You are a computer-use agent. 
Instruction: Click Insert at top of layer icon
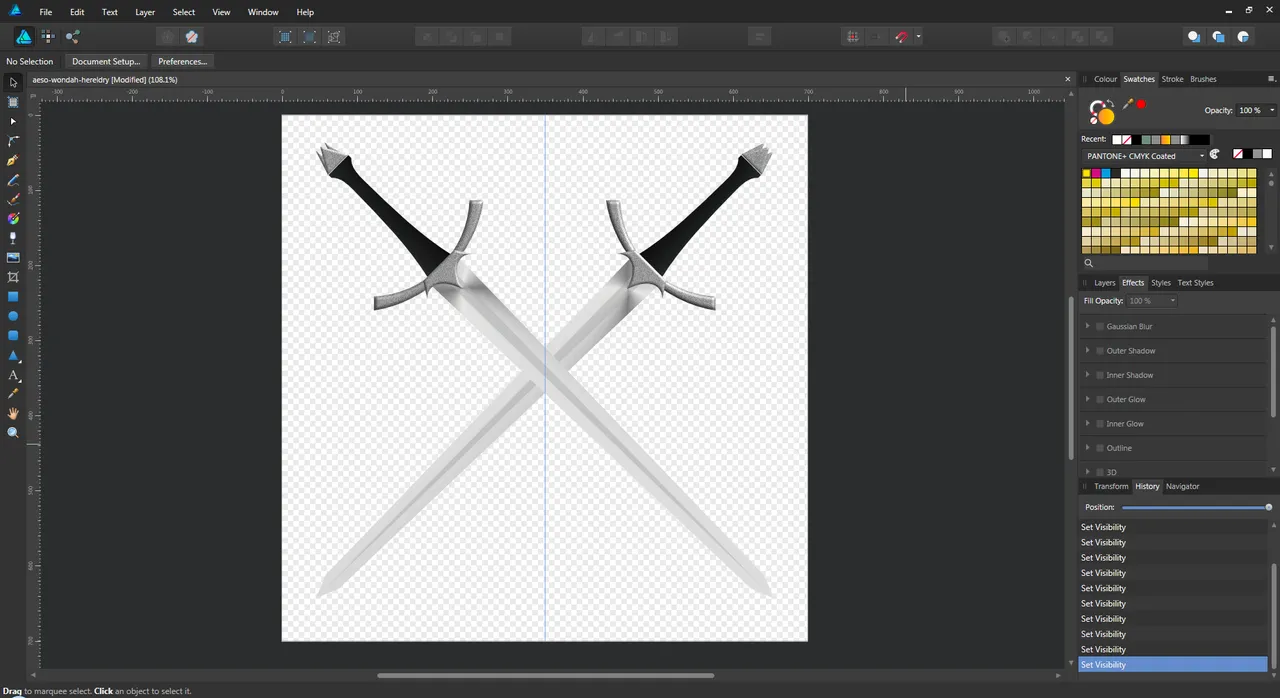click(x=1218, y=36)
